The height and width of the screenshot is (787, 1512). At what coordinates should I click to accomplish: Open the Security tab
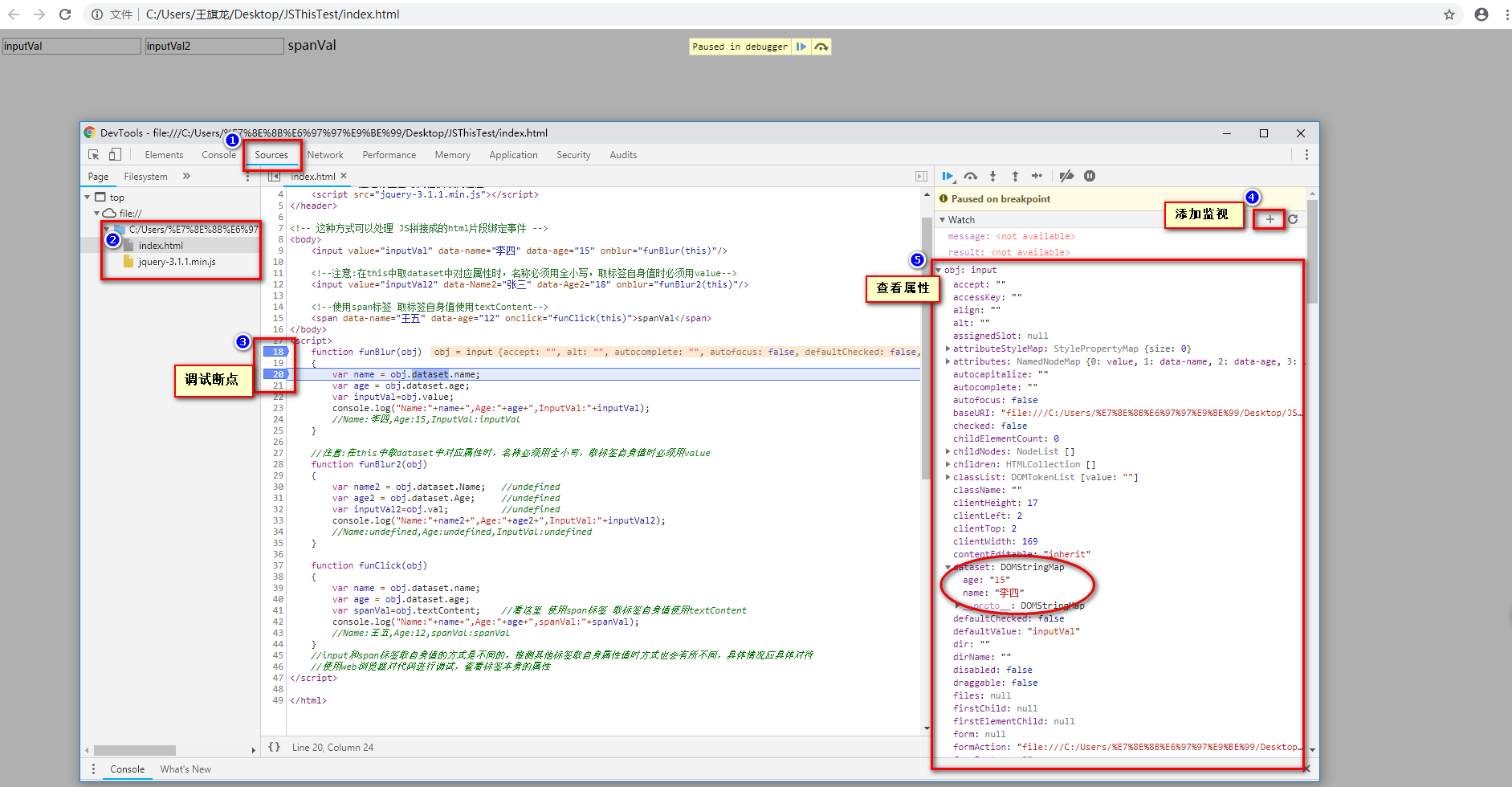573,155
